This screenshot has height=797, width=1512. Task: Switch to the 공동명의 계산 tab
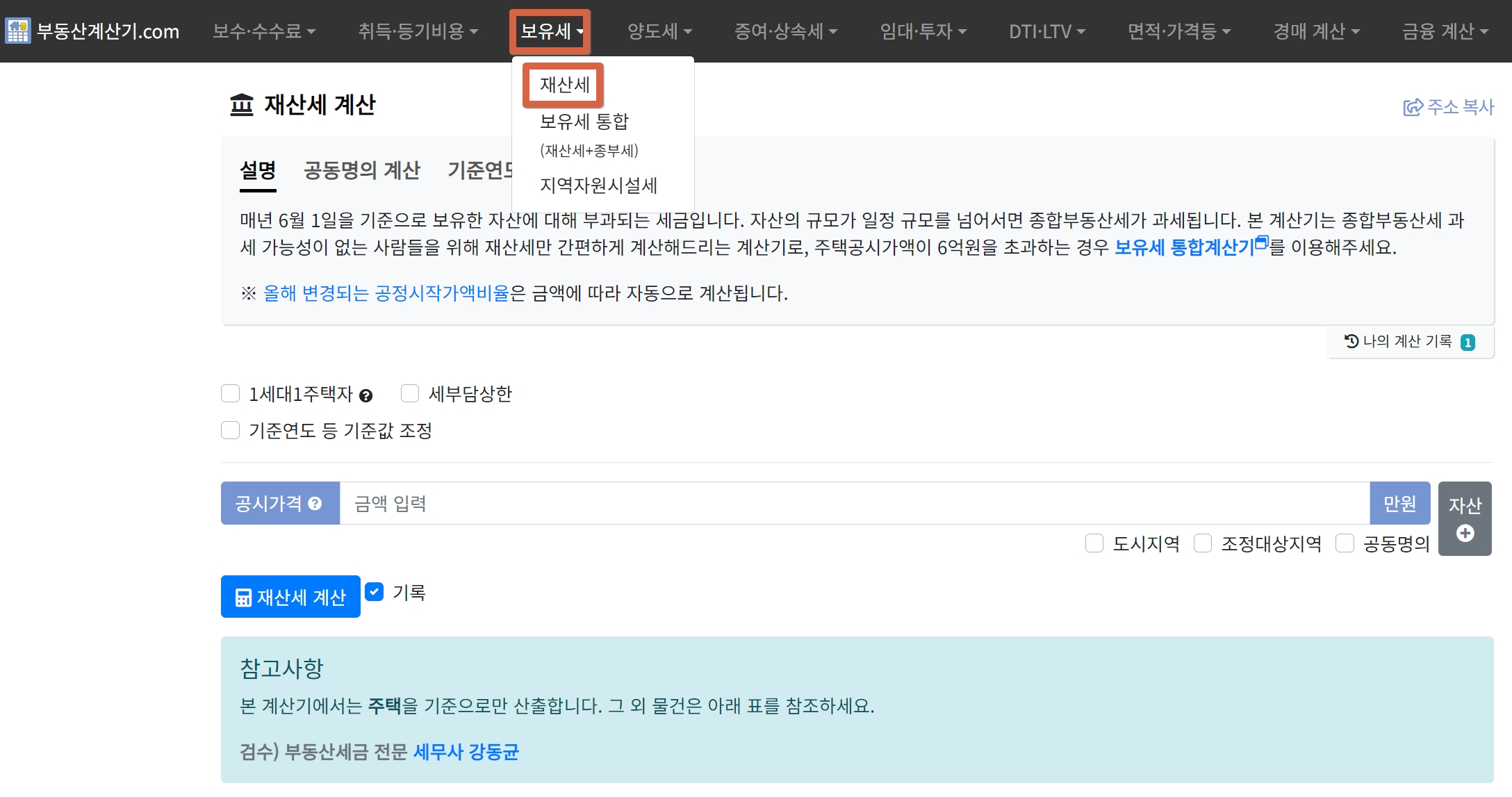[361, 170]
